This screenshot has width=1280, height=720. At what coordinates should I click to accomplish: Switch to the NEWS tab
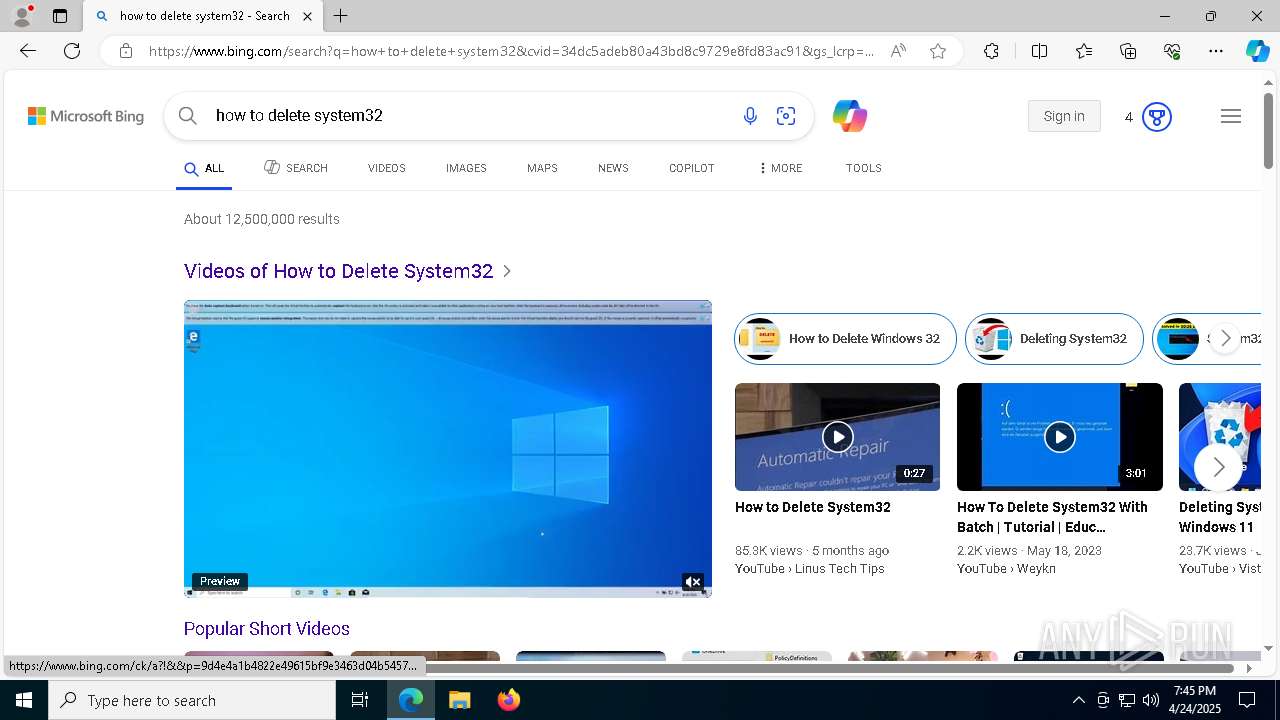613,168
